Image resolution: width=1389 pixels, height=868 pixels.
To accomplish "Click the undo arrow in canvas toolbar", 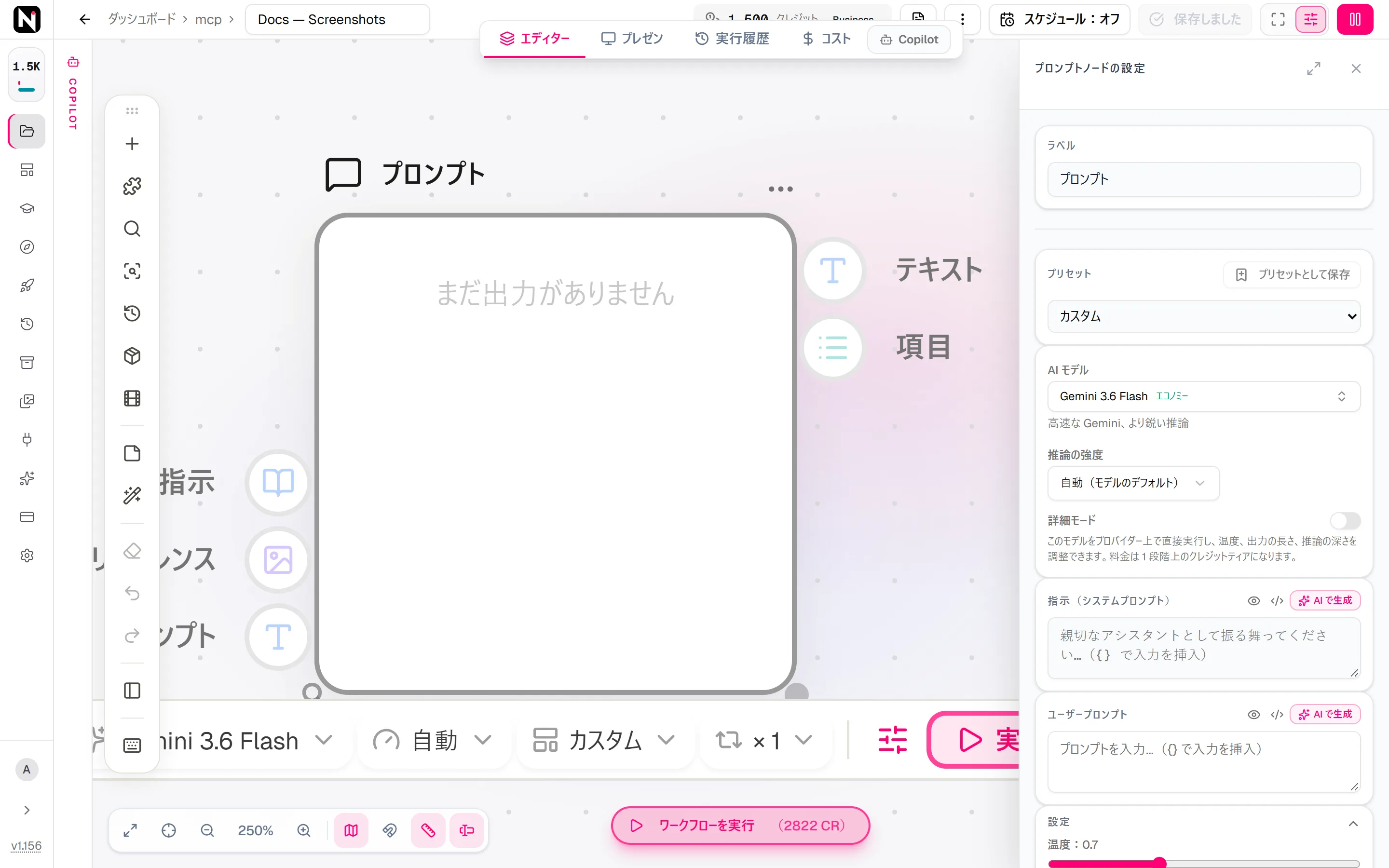I will pyautogui.click(x=132, y=593).
